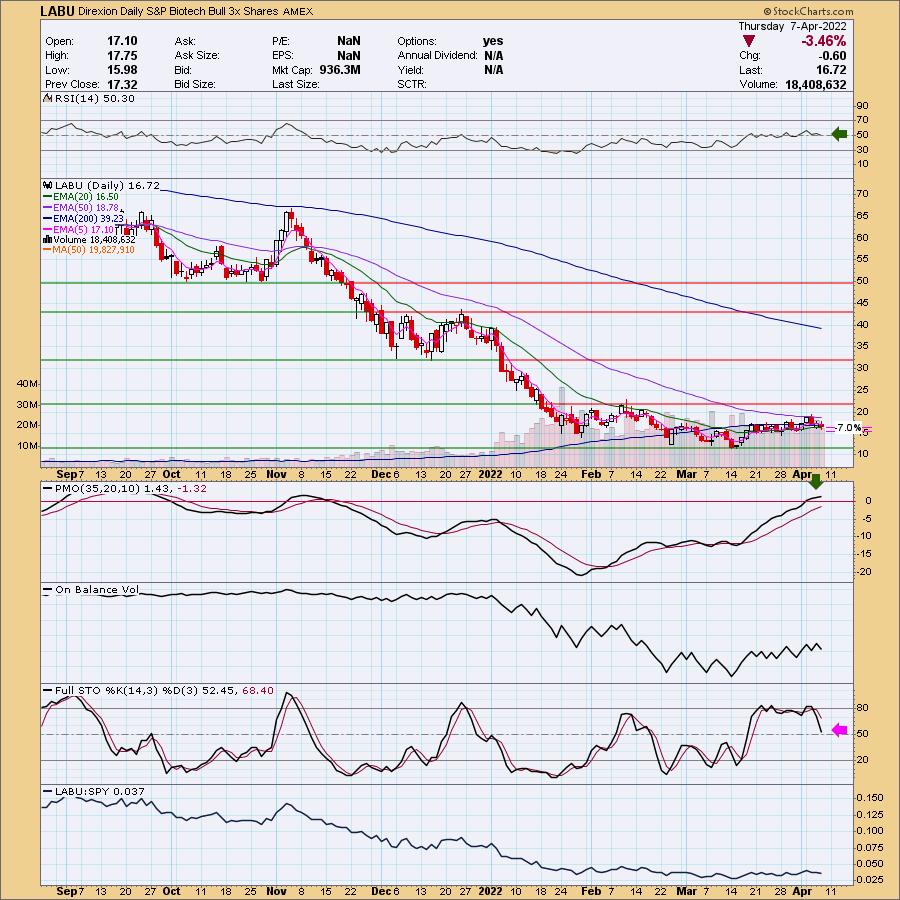Select the High value 17.75
900x900 pixels.
[122, 56]
